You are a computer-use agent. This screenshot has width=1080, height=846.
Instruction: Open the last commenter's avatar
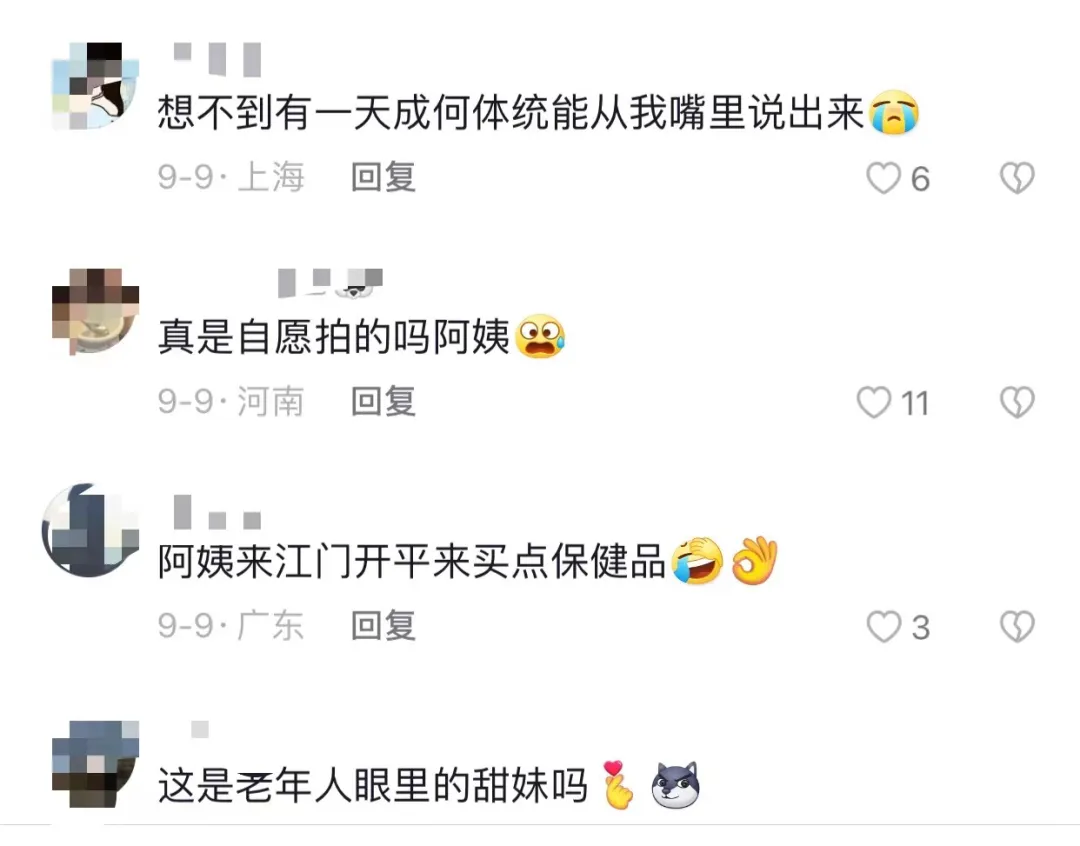[x=96, y=763]
